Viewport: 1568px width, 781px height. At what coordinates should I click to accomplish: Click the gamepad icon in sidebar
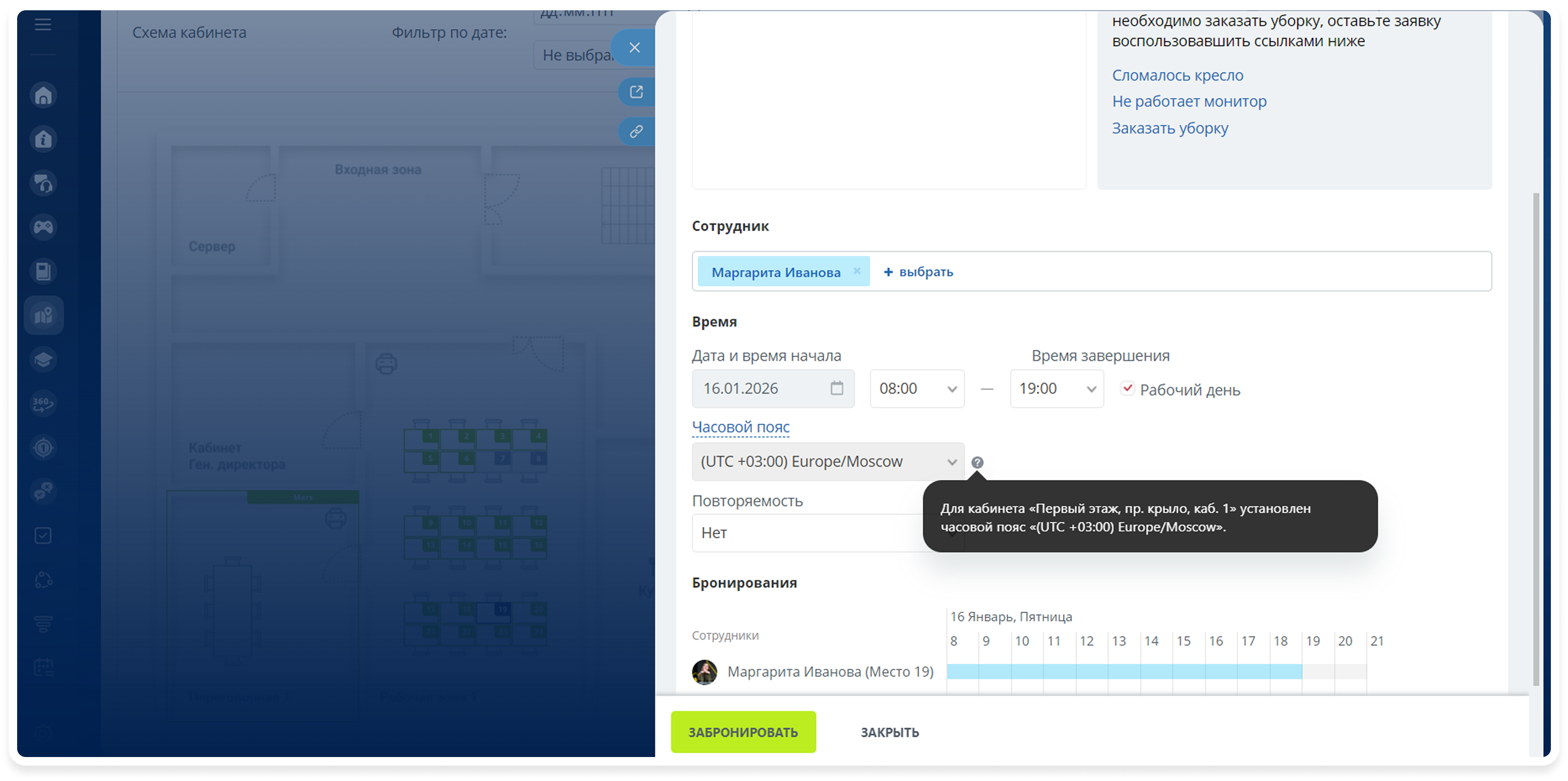pyautogui.click(x=43, y=227)
